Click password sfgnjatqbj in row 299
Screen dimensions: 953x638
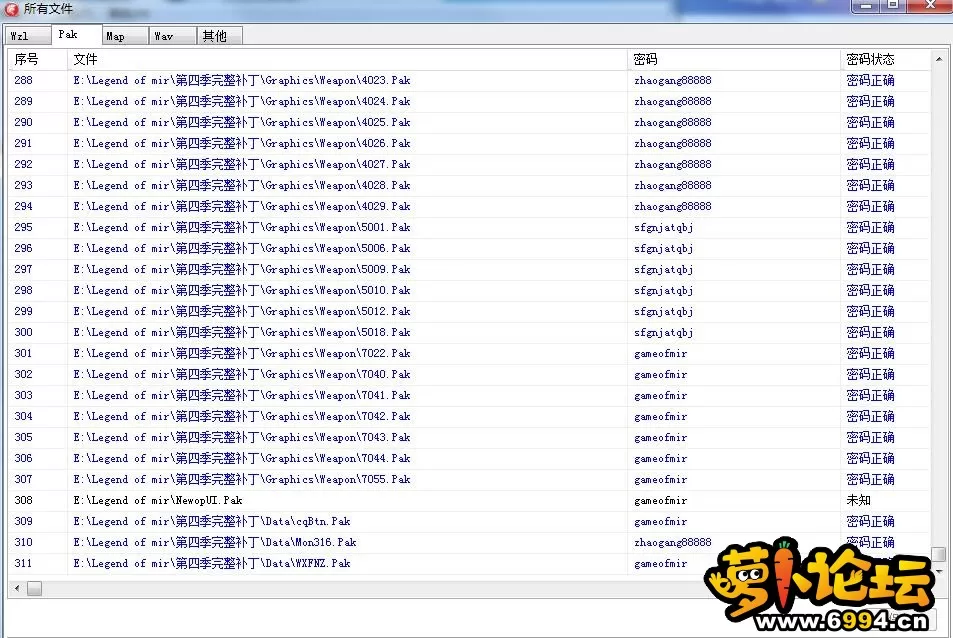tap(663, 311)
